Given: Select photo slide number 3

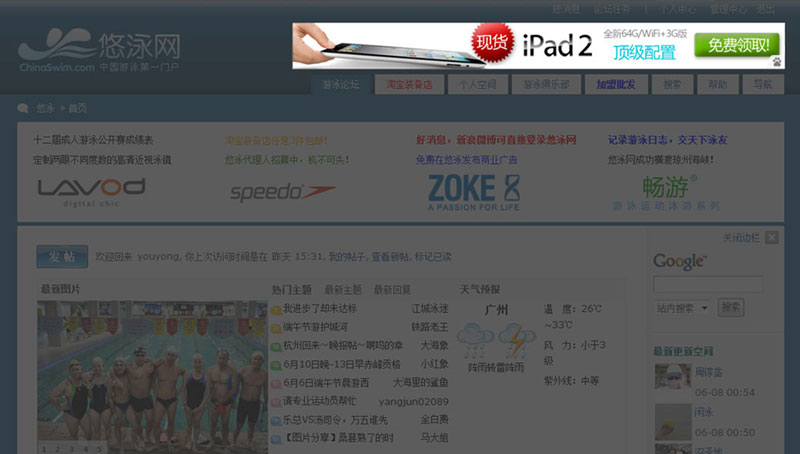Looking at the screenshot, I should [72, 449].
